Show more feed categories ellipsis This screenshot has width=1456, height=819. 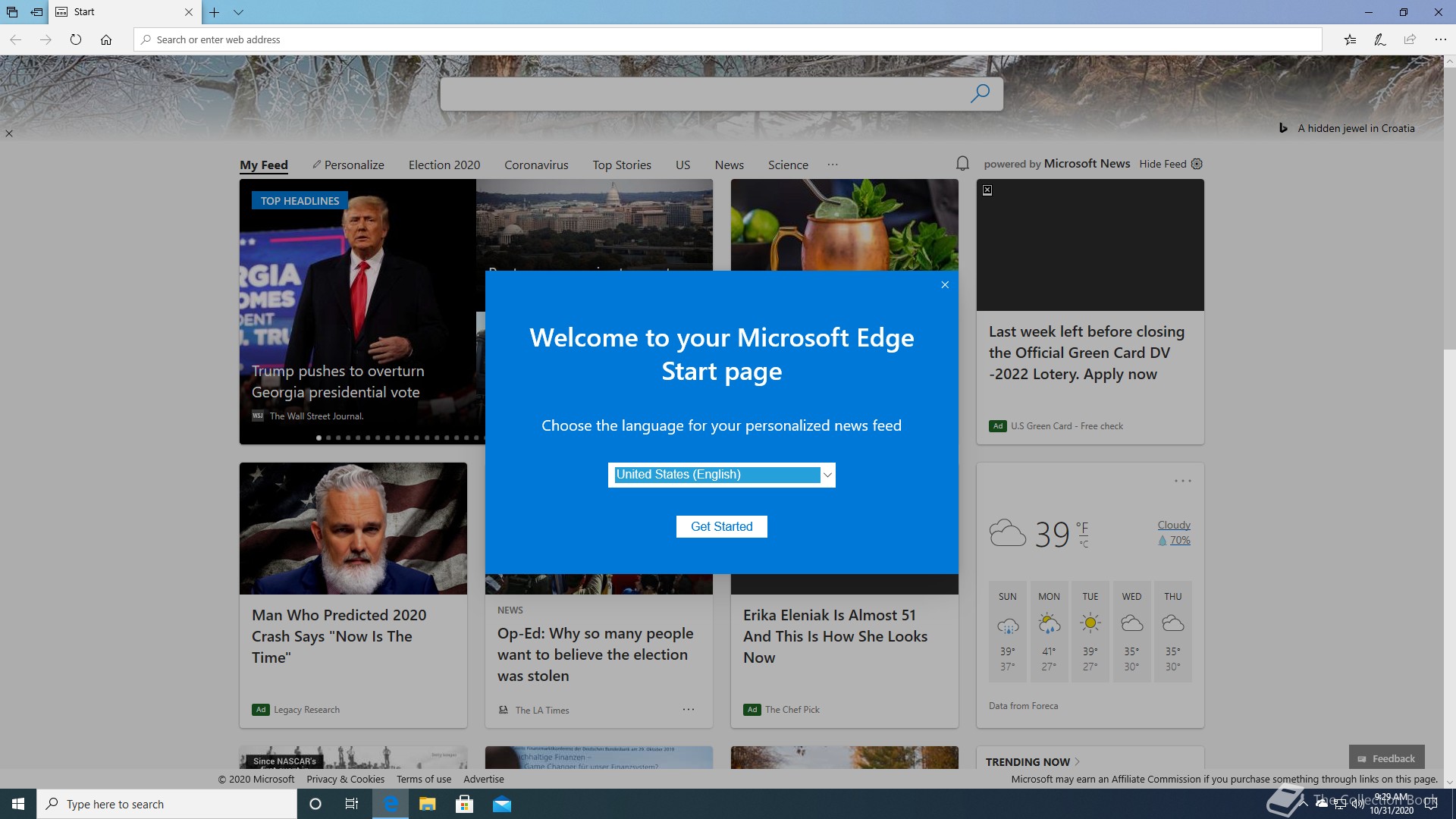click(x=833, y=165)
